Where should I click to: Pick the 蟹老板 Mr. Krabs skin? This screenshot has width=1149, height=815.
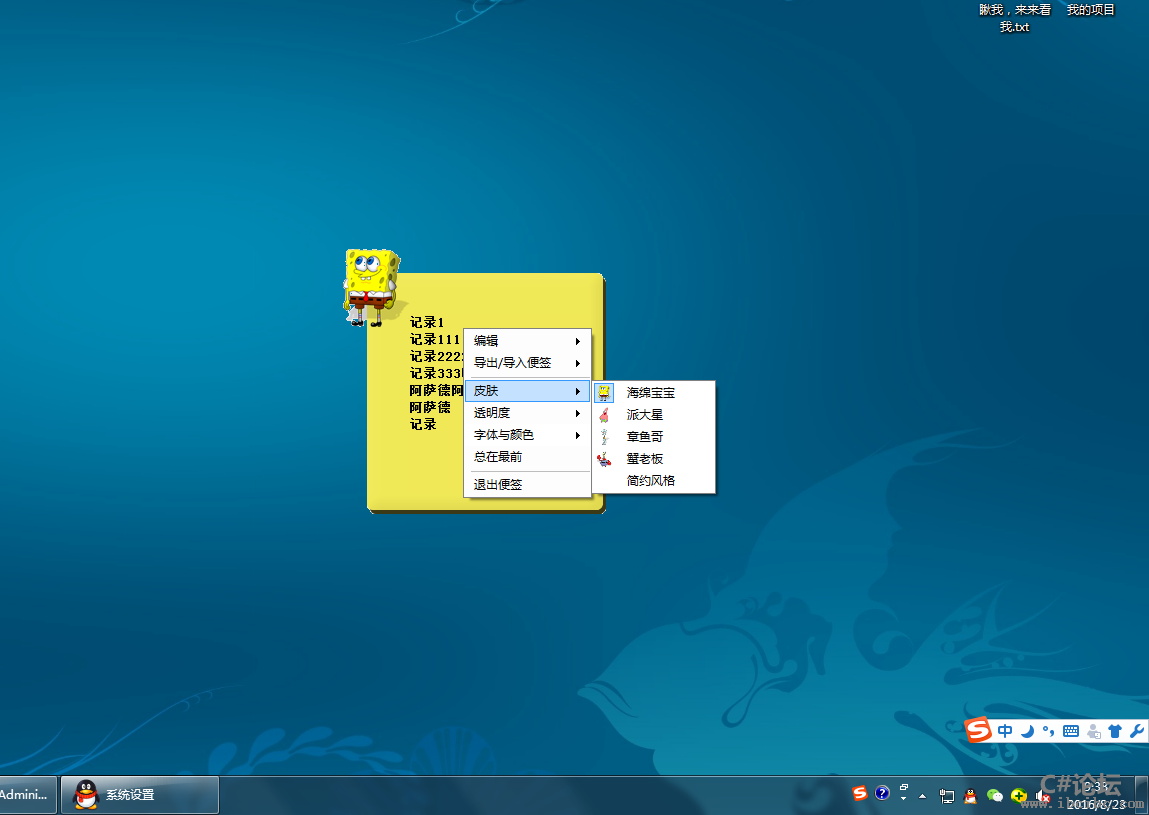(654, 459)
